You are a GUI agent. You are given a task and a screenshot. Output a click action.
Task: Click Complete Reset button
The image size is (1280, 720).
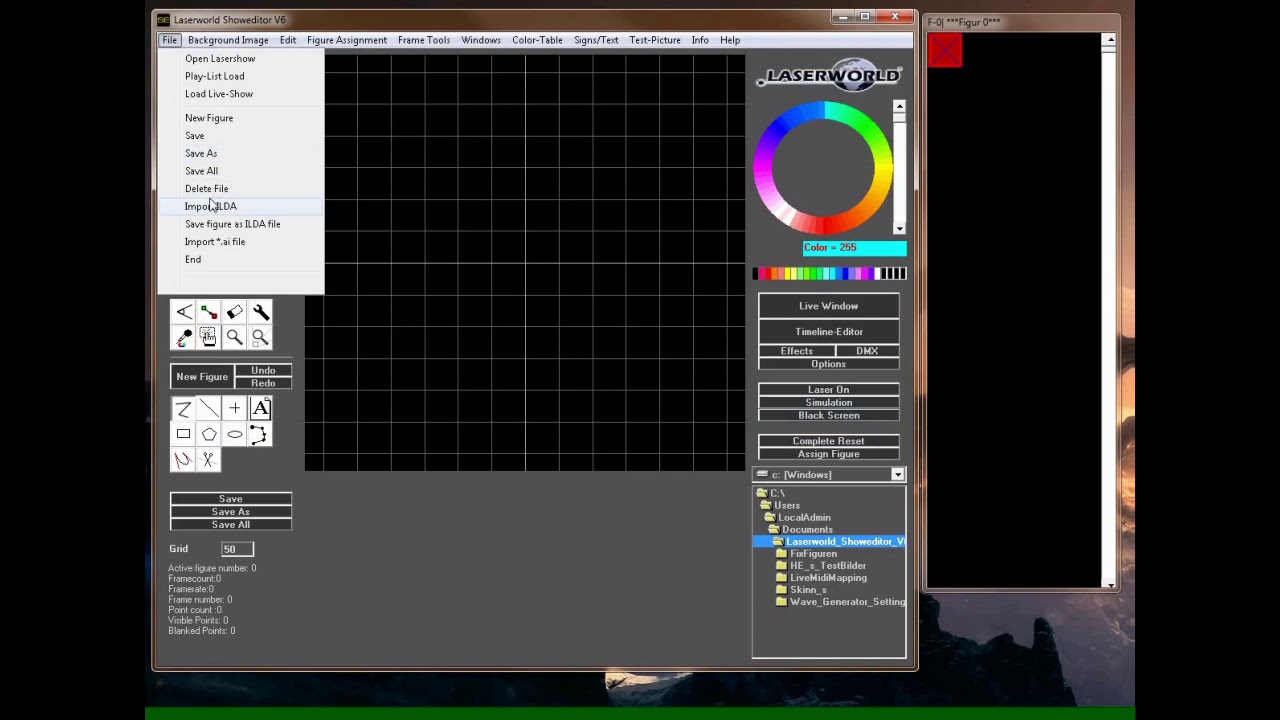point(829,441)
